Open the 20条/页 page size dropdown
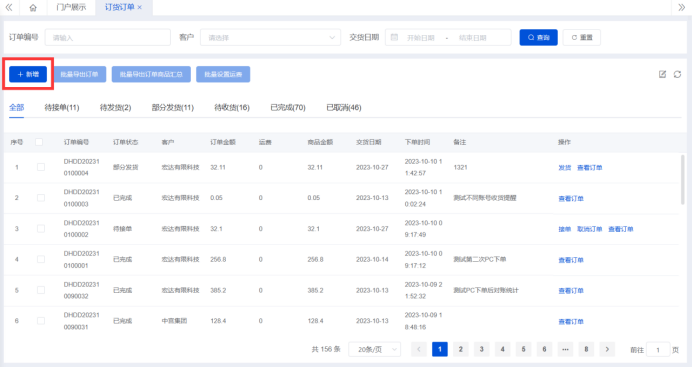This screenshot has width=693, height=367. [375, 349]
